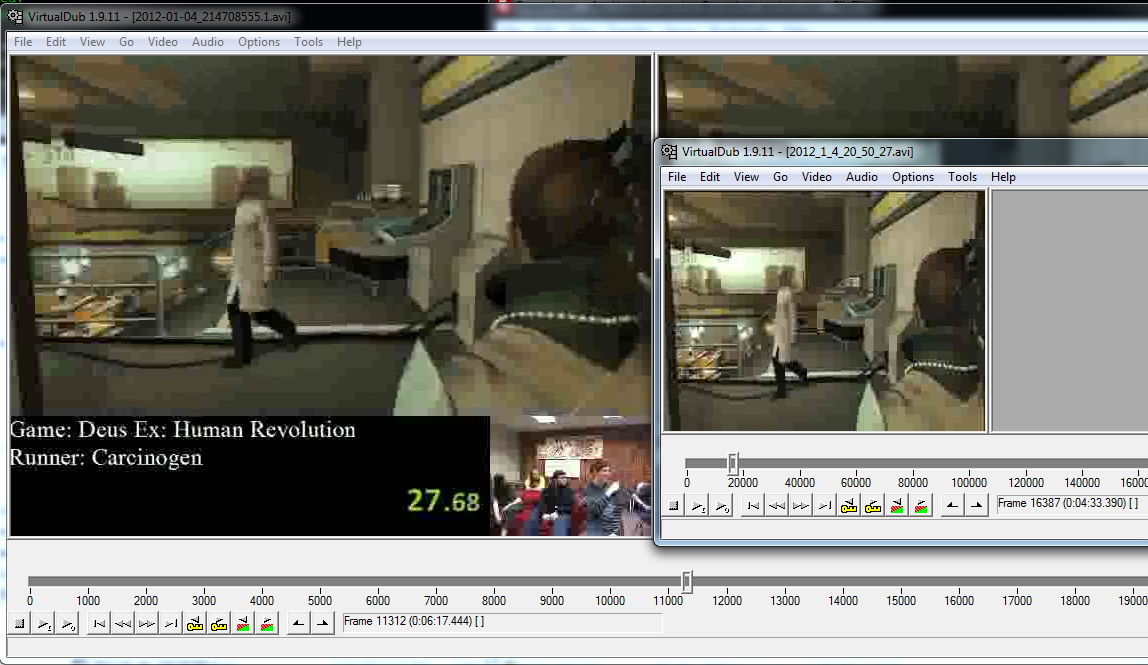The width and height of the screenshot is (1148, 665).
Task: Click the Frame 16387 position field
Action: [x=1072, y=504]
